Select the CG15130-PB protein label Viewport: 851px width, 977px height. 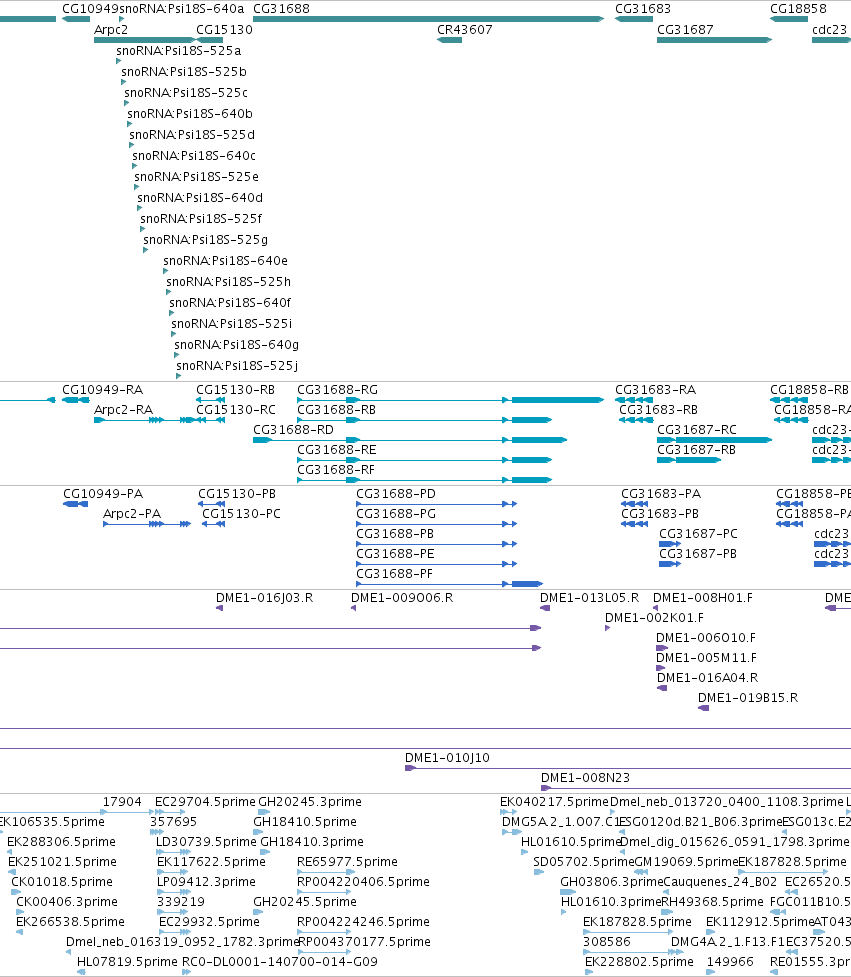(237, 494)
